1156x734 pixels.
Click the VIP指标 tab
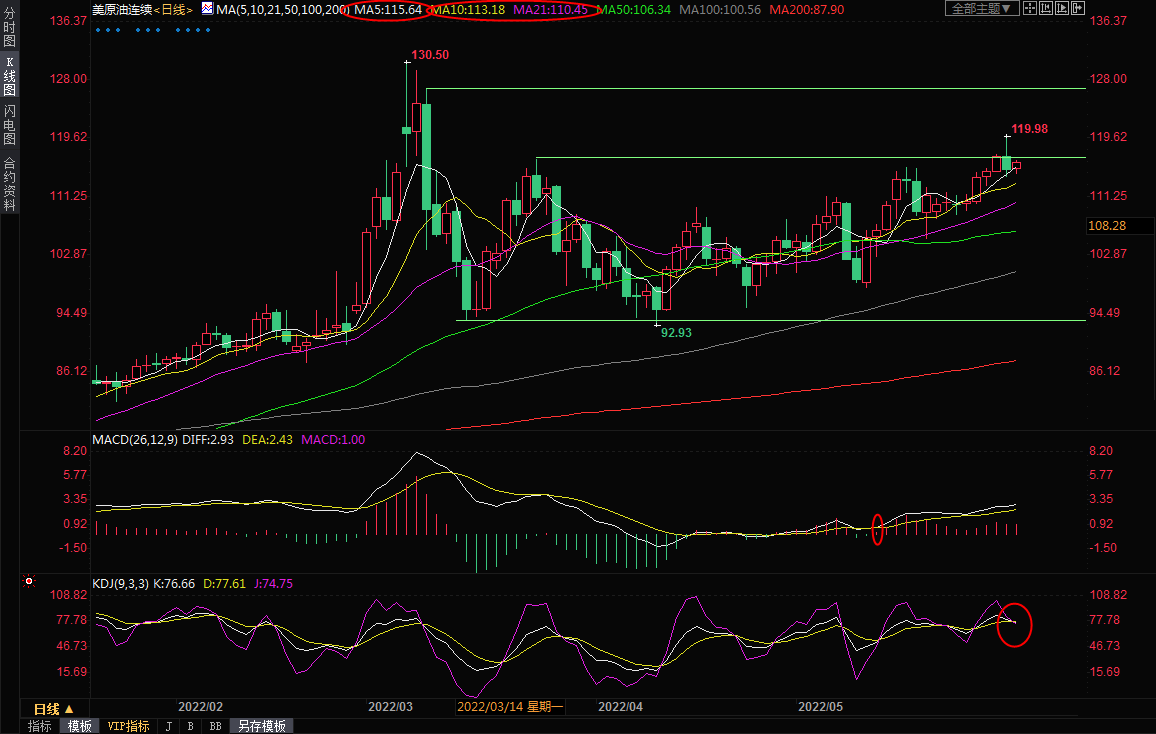coord(128,726)
